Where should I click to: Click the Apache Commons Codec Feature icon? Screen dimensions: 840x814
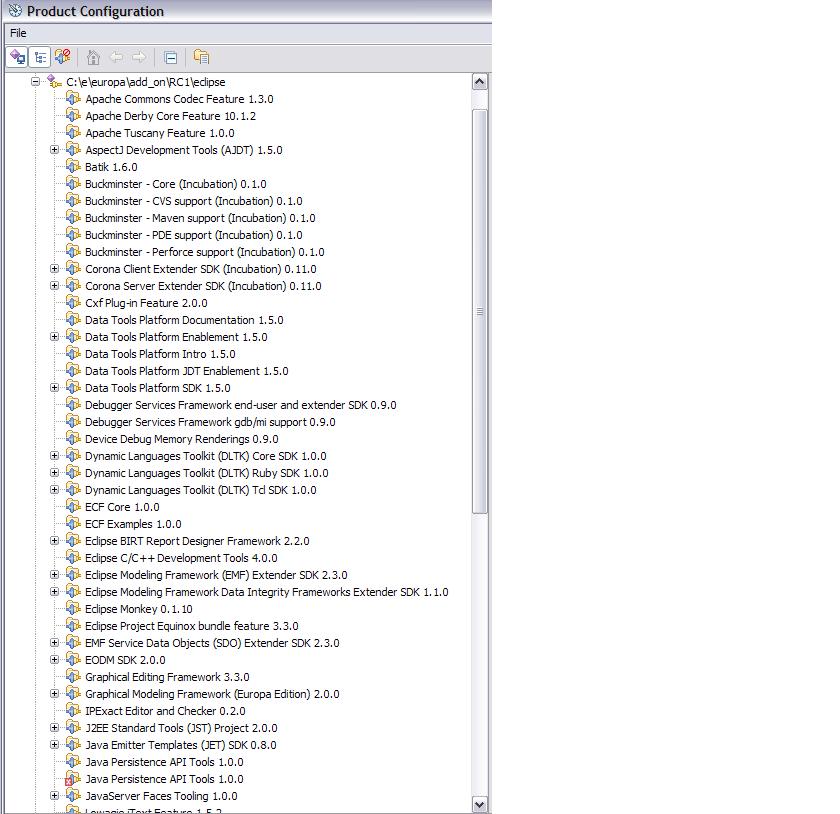coord(73,99)
